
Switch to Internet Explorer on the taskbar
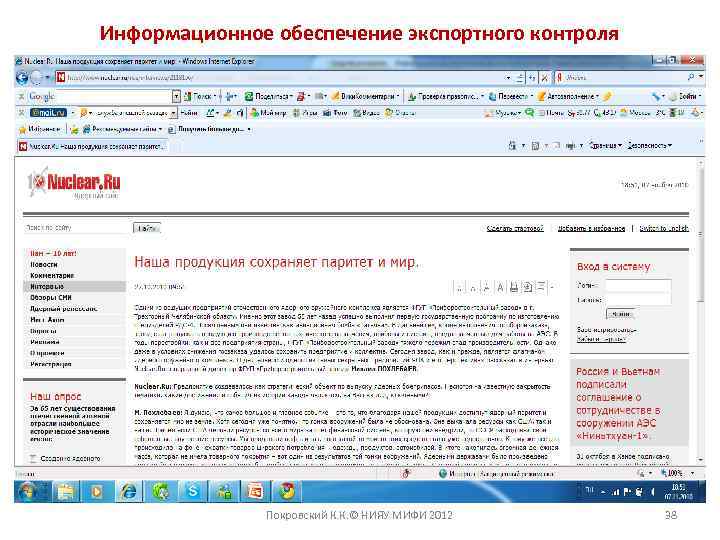(x=128, y=492)
